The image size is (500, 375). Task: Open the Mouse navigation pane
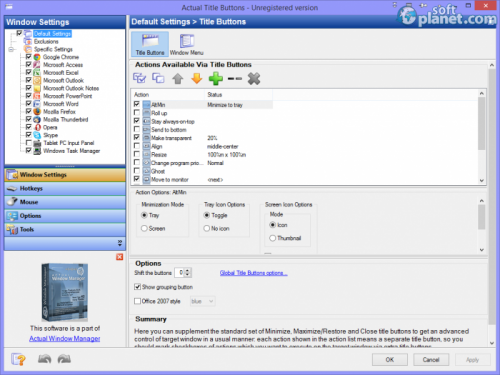point(65,202)
